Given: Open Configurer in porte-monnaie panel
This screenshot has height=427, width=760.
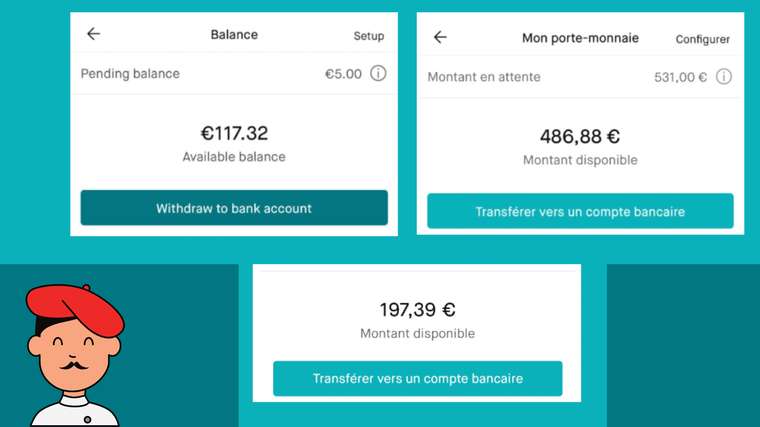Looking at the screenshot, I should (x=702, y=39).
